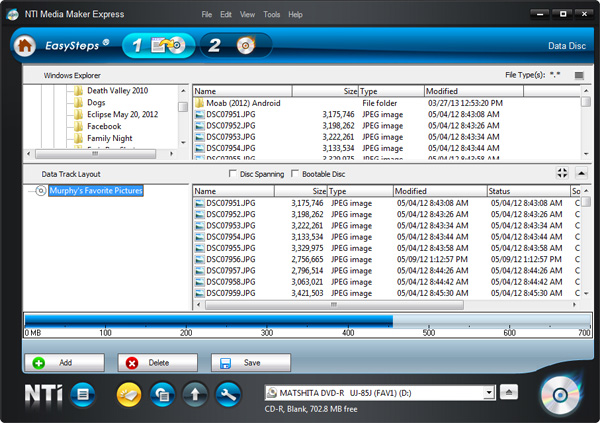The width and height of the screenshot is (600, 423).
Task: Click the track layout horizontal scrollbar
Action: coord(334,305)
